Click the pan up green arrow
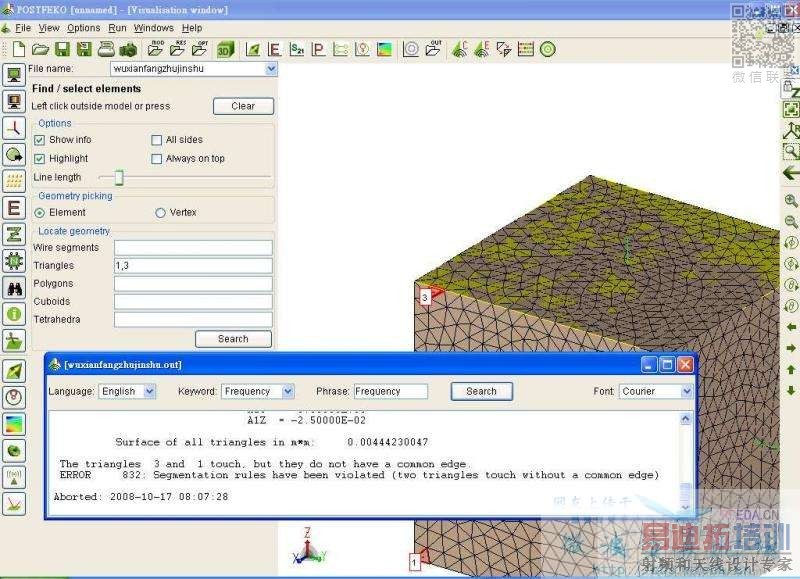This screenshot has width=800, height=579. [791, 369]
